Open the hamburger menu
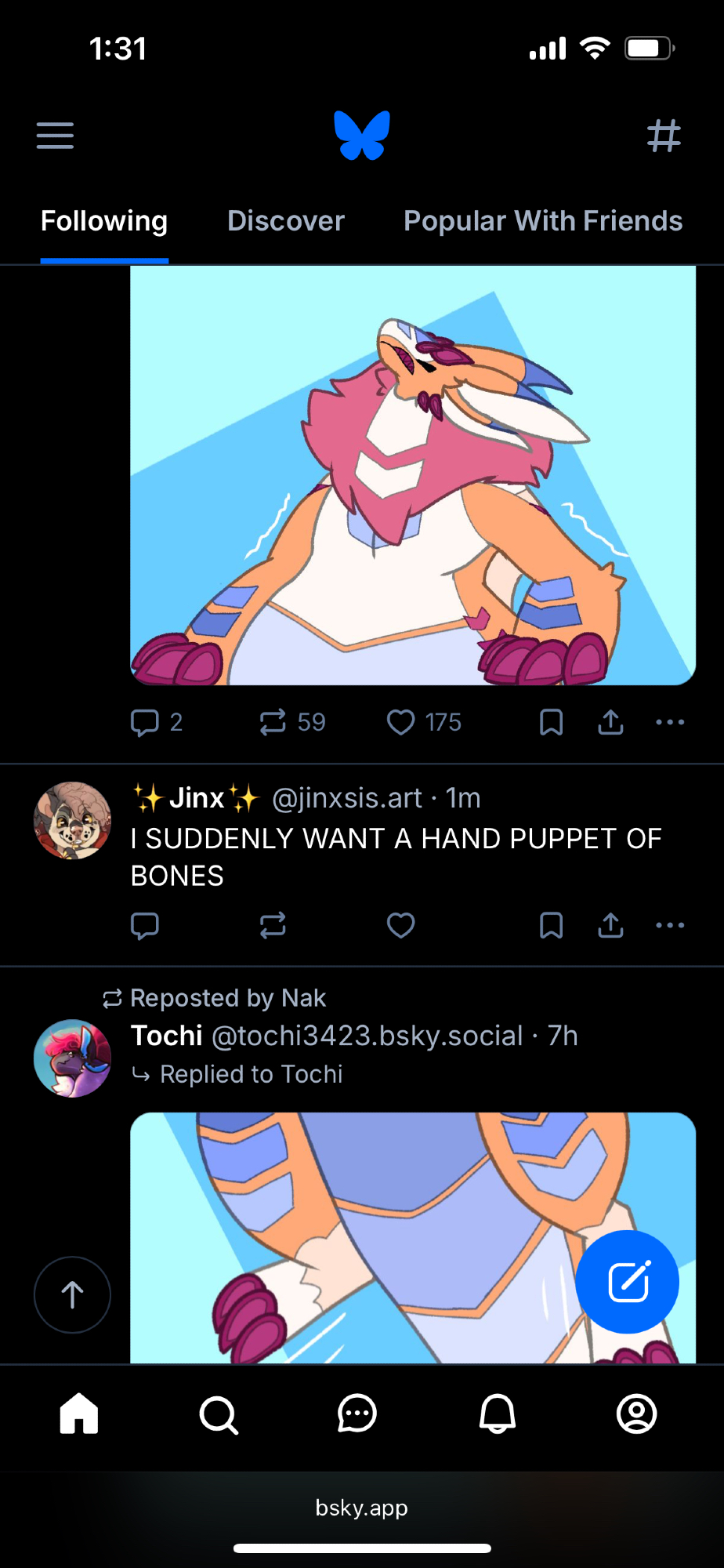The image size is (724, 1568). tap(55, 136)
